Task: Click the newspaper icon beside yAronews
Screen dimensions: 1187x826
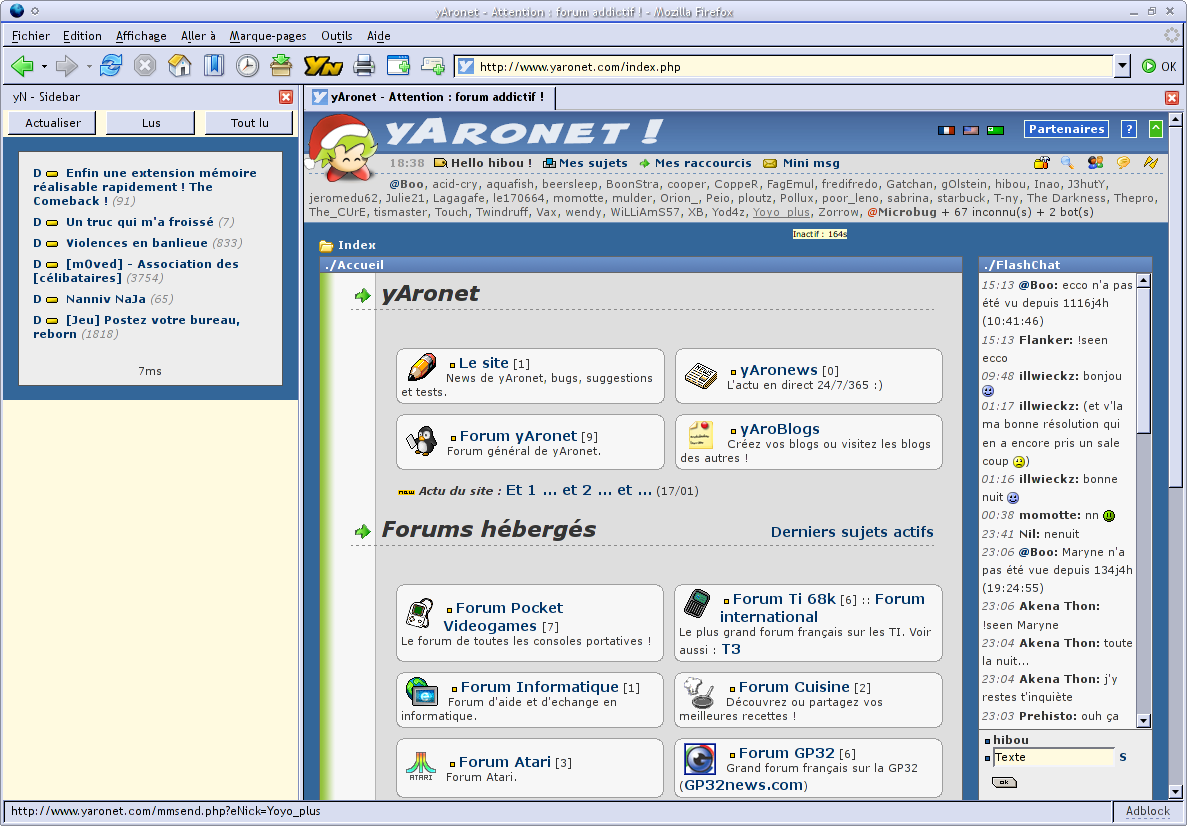Action: click(701, 375)
